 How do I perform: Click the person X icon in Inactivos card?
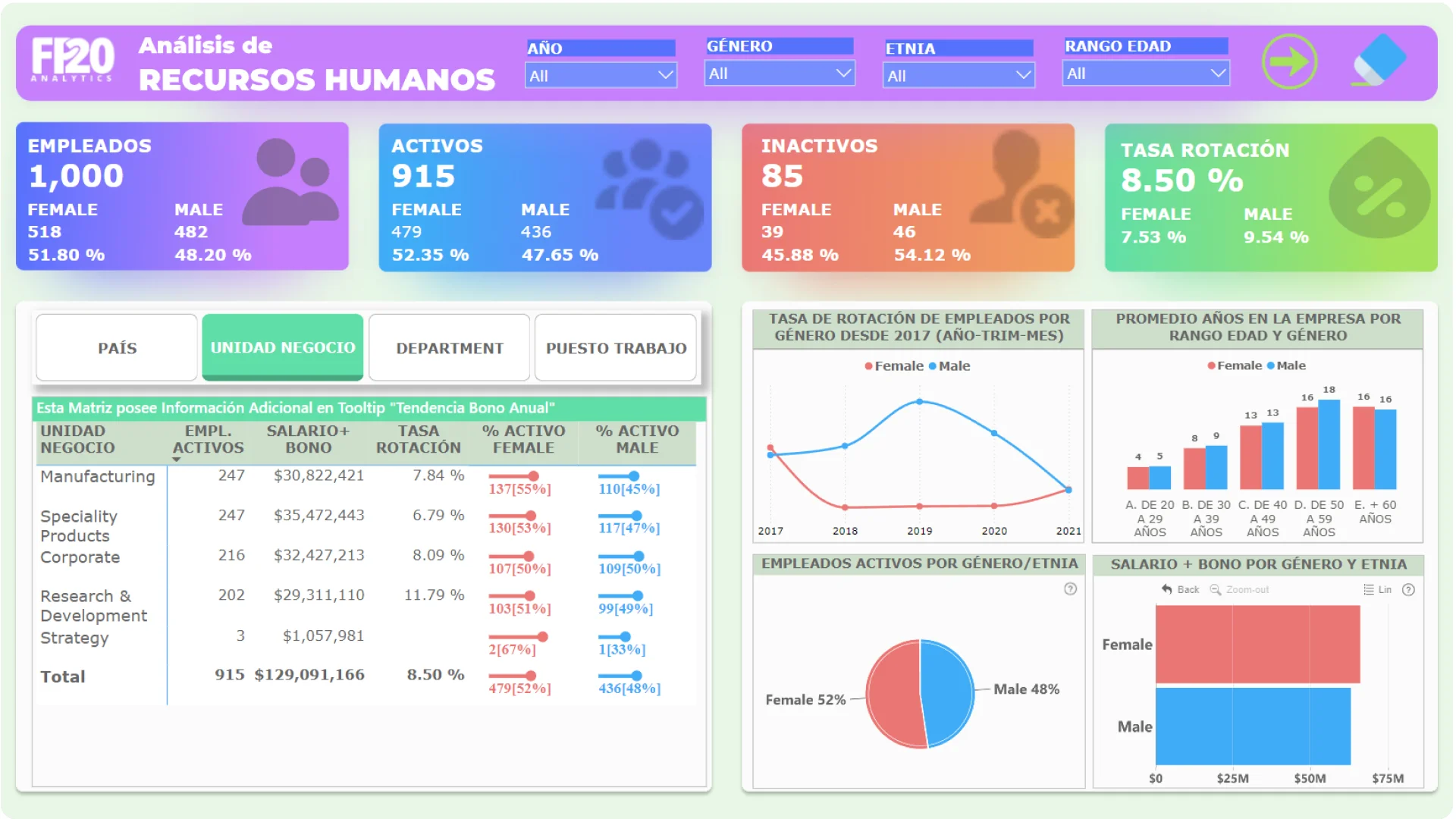point(1022,184)
